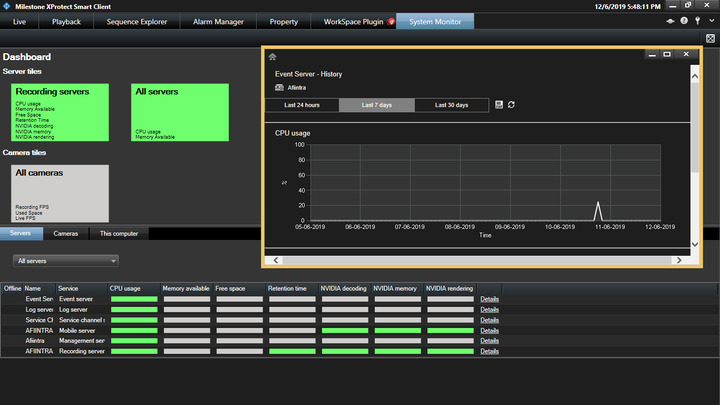
Task: Select the Last 30 days time range
Action: (453, 104)
